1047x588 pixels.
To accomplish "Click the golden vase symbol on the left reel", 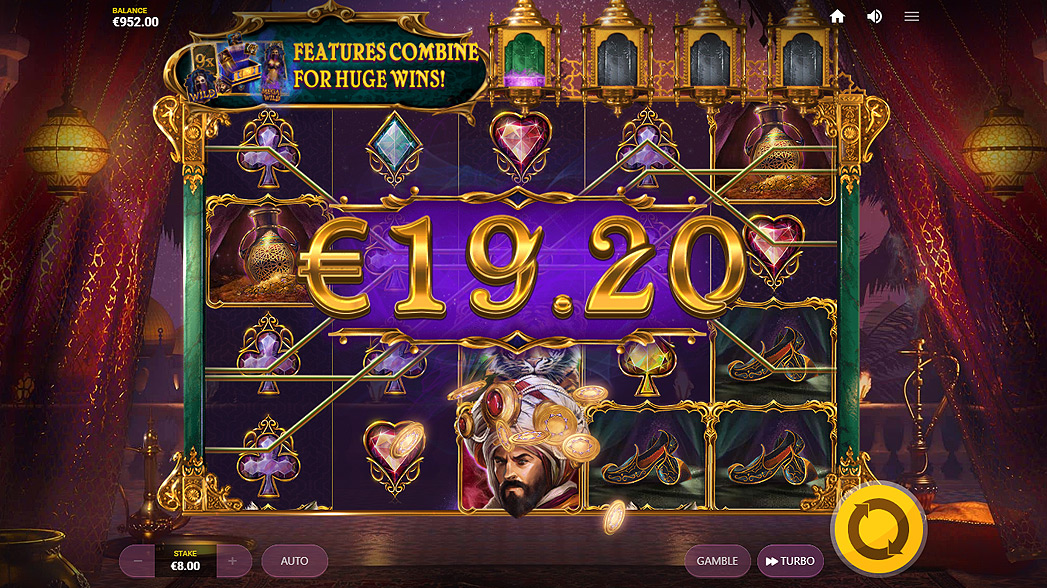I will point(267,252).
